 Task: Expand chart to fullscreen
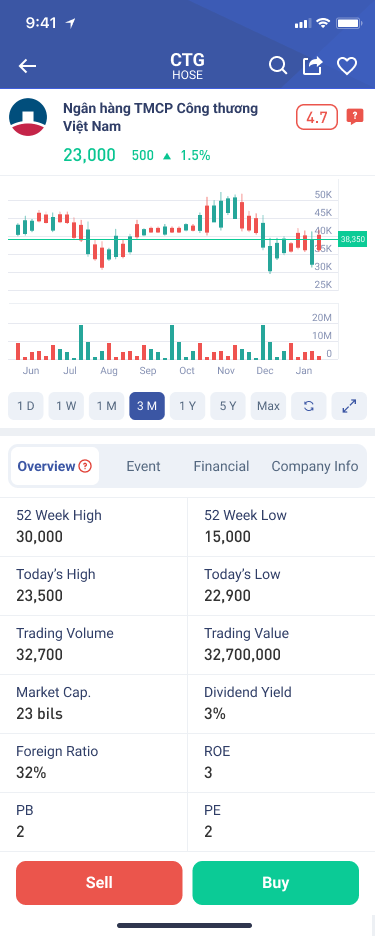click(x=349, y=406)
